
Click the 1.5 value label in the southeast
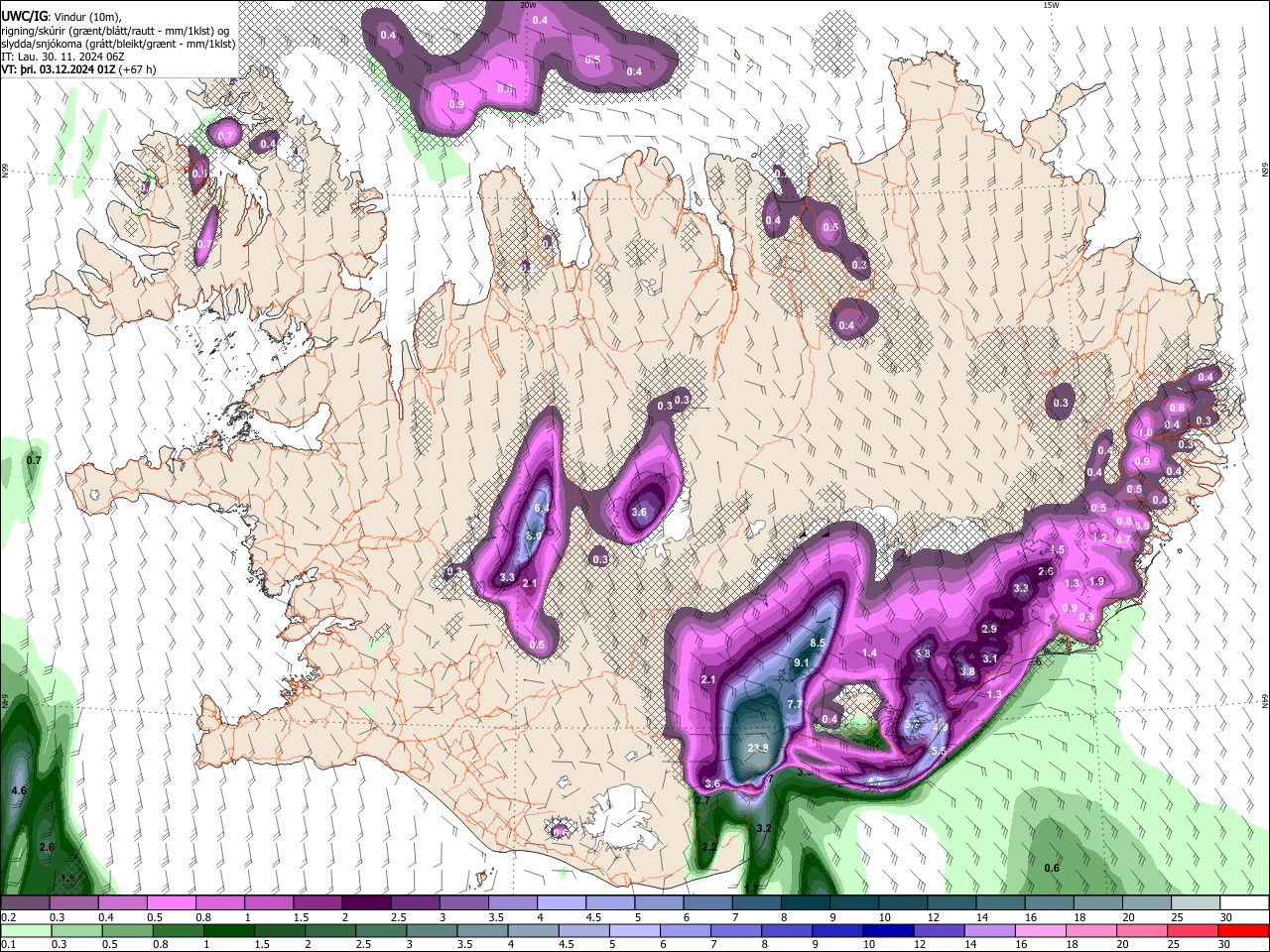click(x=1057, y=549)
